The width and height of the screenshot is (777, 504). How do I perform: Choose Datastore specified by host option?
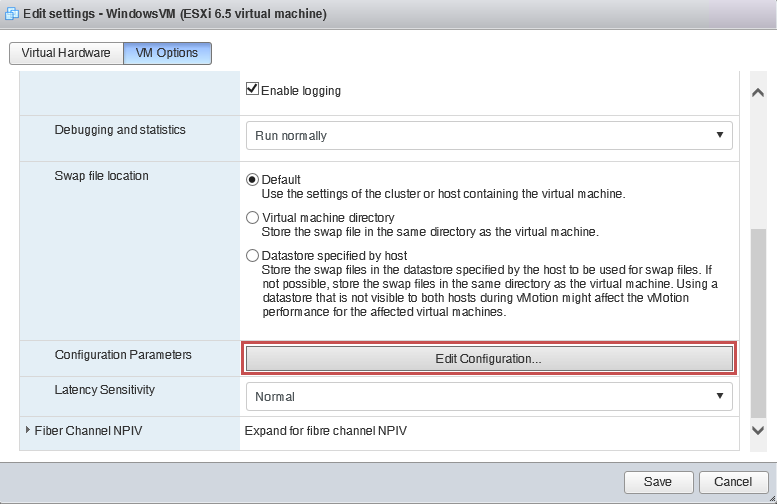pos(252,256)
